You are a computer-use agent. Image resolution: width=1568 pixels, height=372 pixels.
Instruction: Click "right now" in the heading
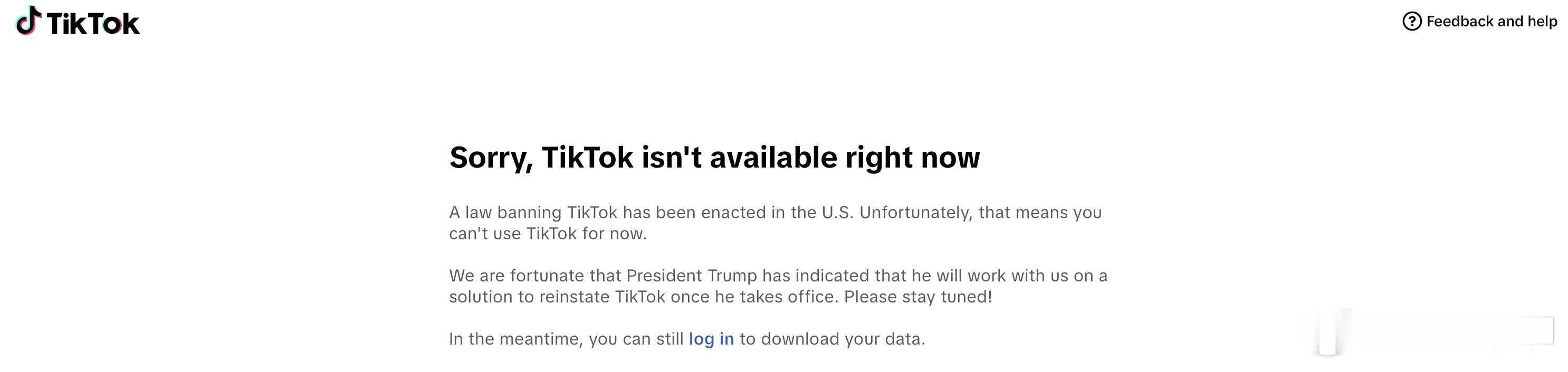[912, 158]
